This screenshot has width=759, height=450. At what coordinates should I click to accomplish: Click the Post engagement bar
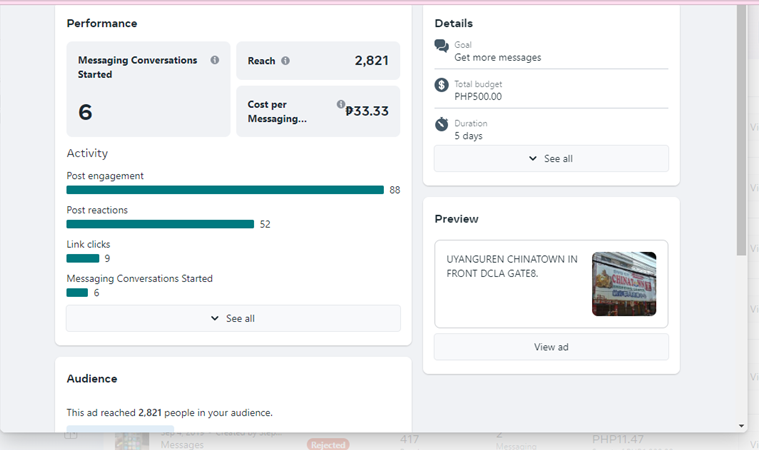[225, 190]
